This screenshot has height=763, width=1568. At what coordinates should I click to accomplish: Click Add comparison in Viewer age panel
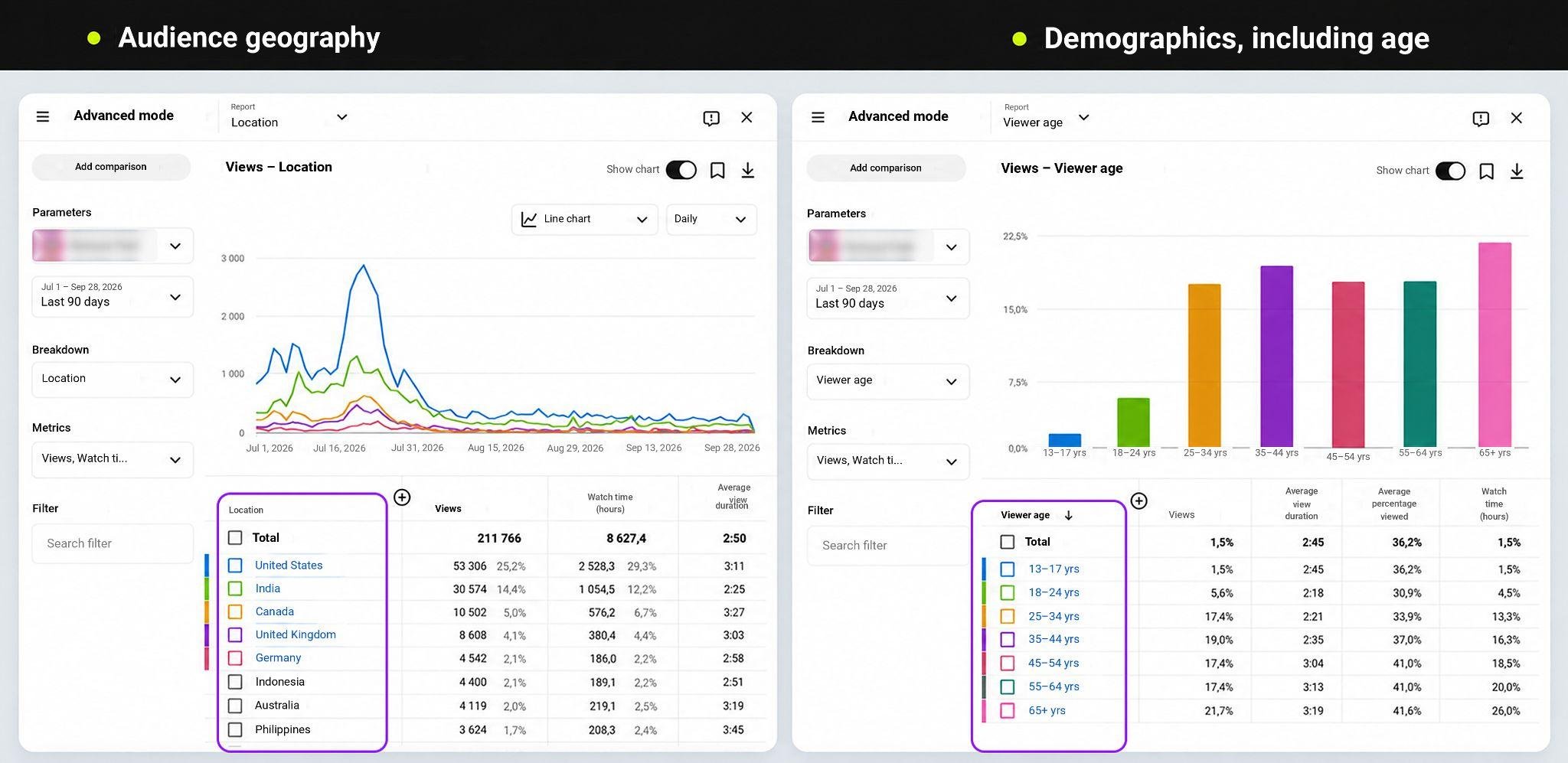[x=886, y=168]
